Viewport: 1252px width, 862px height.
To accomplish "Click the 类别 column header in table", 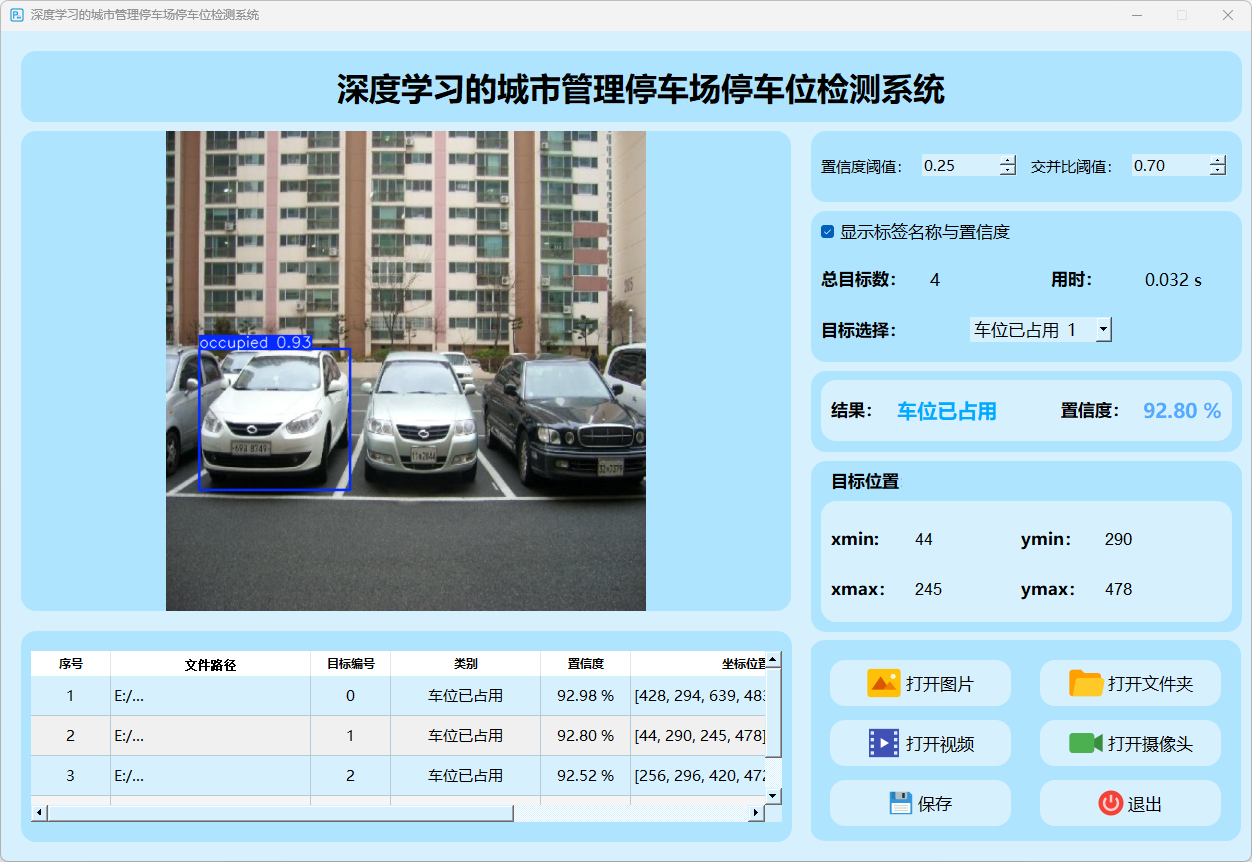I will tap(465, 664).
